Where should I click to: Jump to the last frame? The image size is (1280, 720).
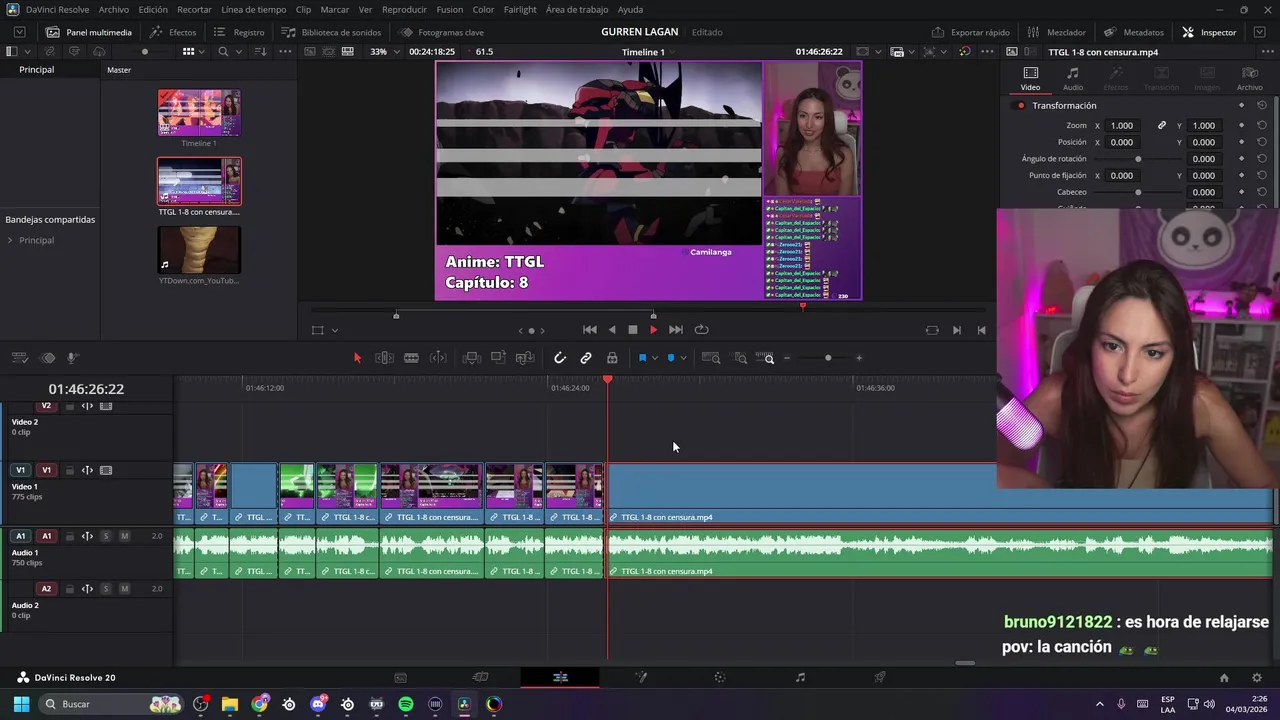[676, 330]
